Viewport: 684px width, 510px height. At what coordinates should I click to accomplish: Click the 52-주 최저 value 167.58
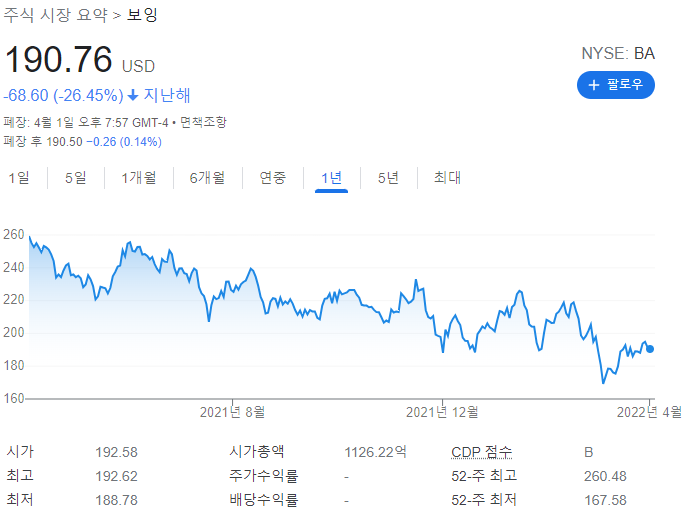pyautogui.click(x=605, y=500)
